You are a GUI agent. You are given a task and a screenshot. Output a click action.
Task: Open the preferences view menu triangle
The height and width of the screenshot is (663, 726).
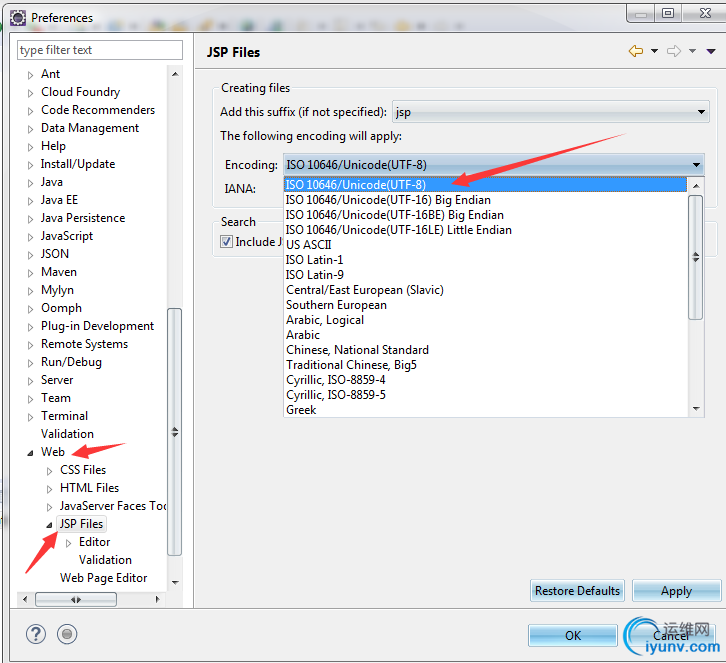[711, 51]
